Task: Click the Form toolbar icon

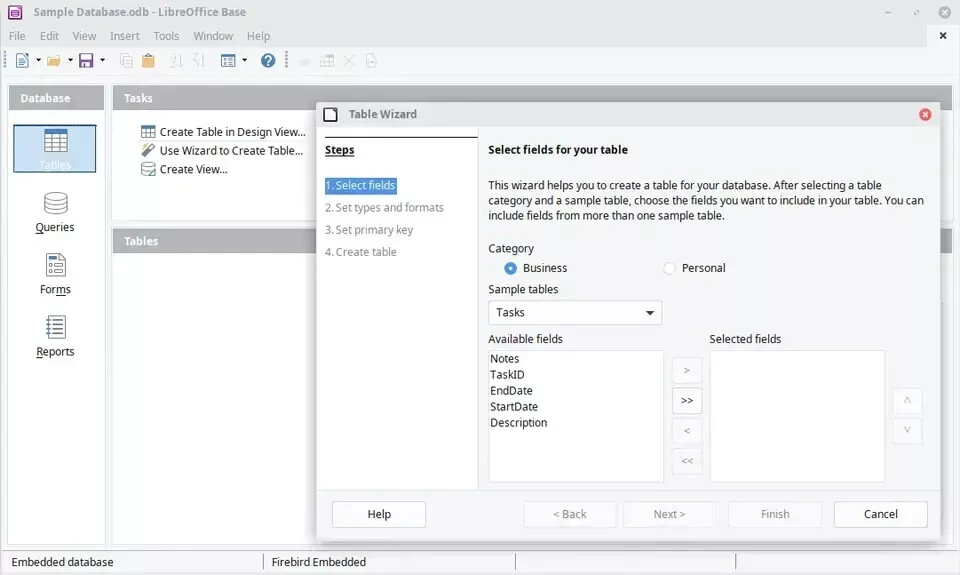Action: 228,61
